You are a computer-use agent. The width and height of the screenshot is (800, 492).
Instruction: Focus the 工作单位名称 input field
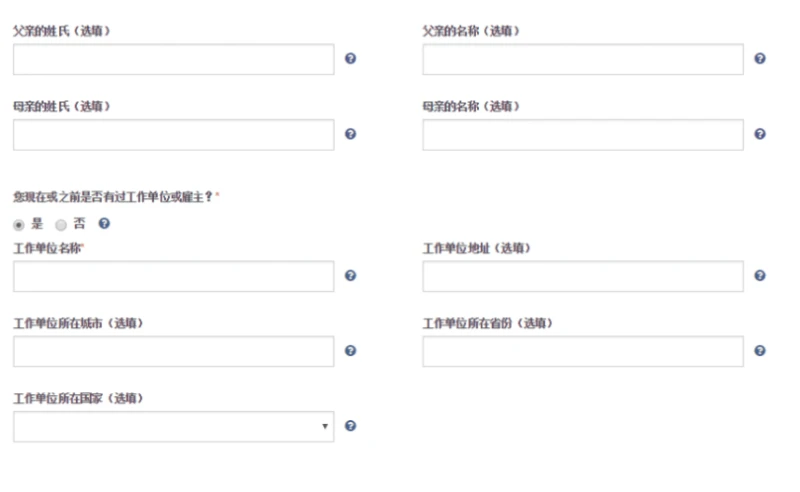[x=174, y=276]
